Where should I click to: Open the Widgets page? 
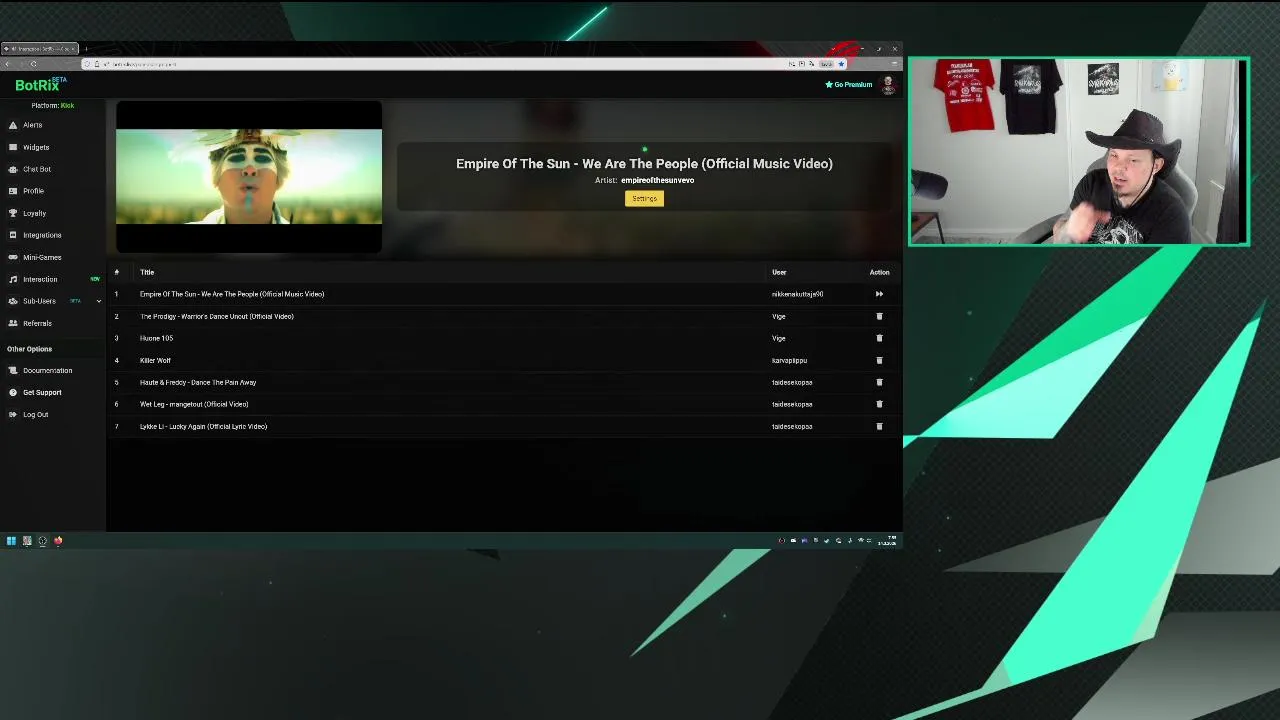[x=36, y=147]
